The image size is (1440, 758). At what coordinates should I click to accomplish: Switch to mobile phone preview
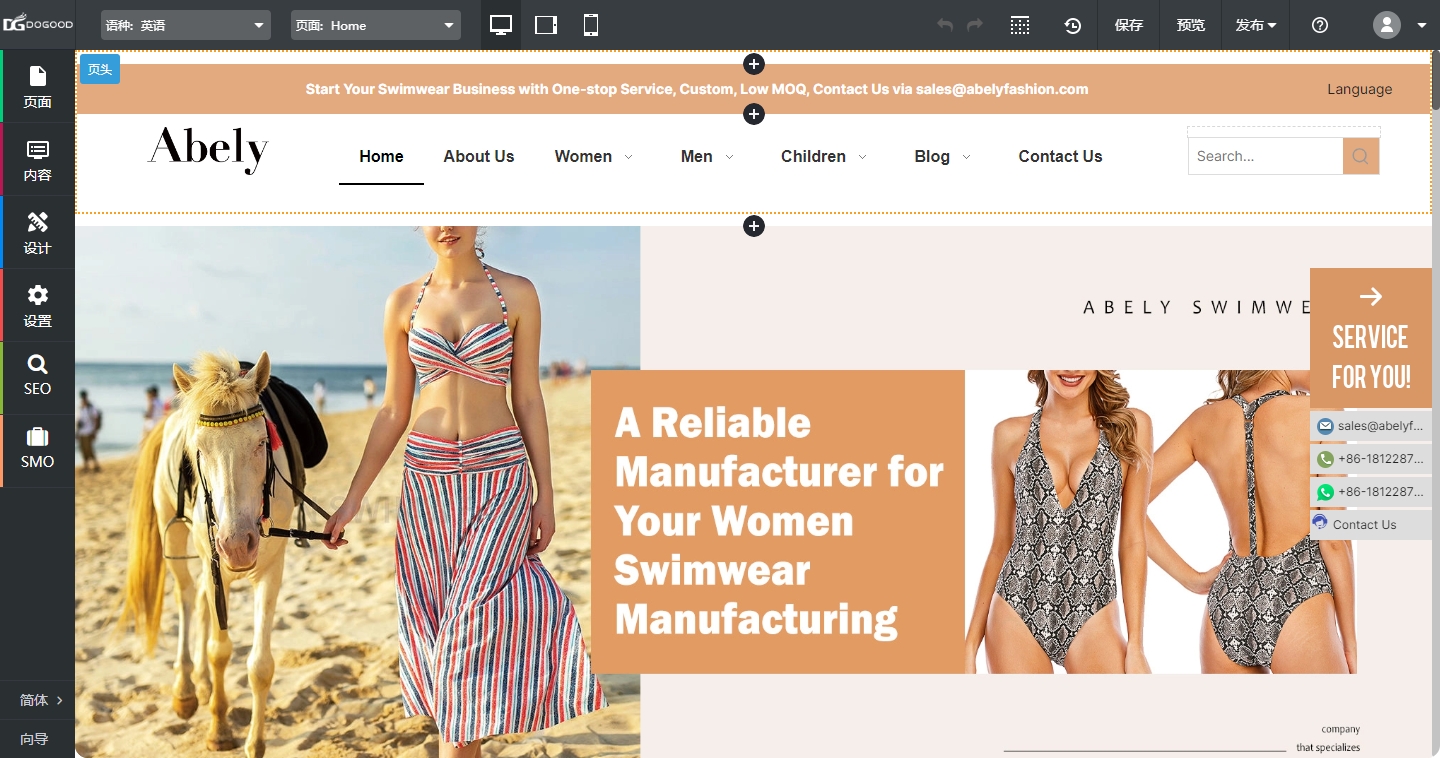(x=591, y=25)
